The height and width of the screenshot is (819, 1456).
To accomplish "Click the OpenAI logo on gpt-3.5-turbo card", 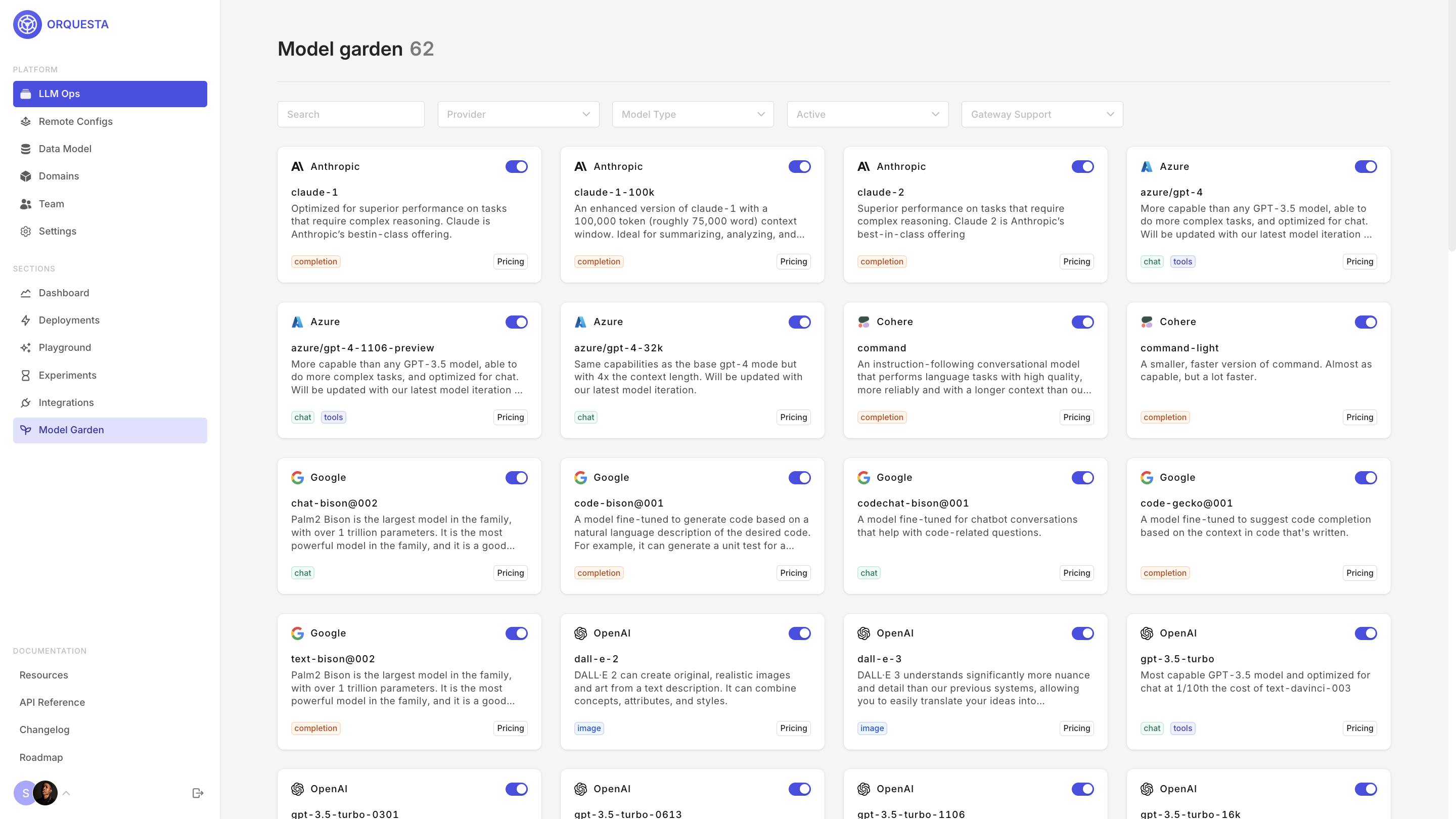I will coord(1146,633).
